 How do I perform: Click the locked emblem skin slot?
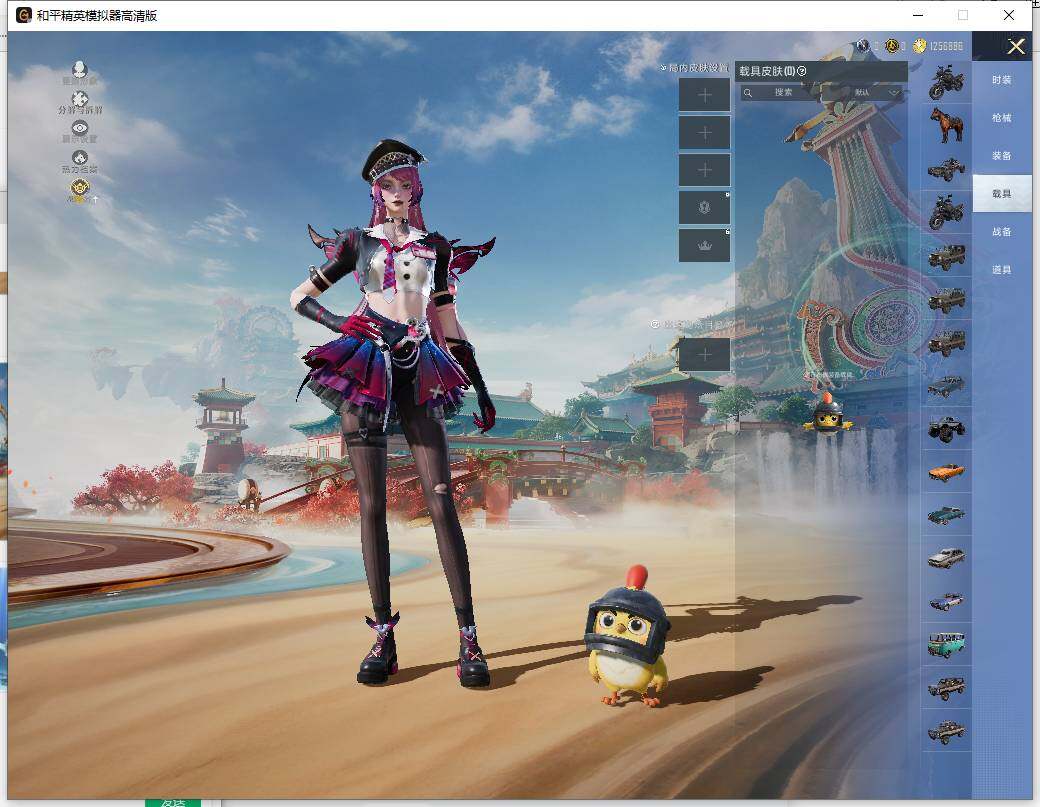point(704,208)
